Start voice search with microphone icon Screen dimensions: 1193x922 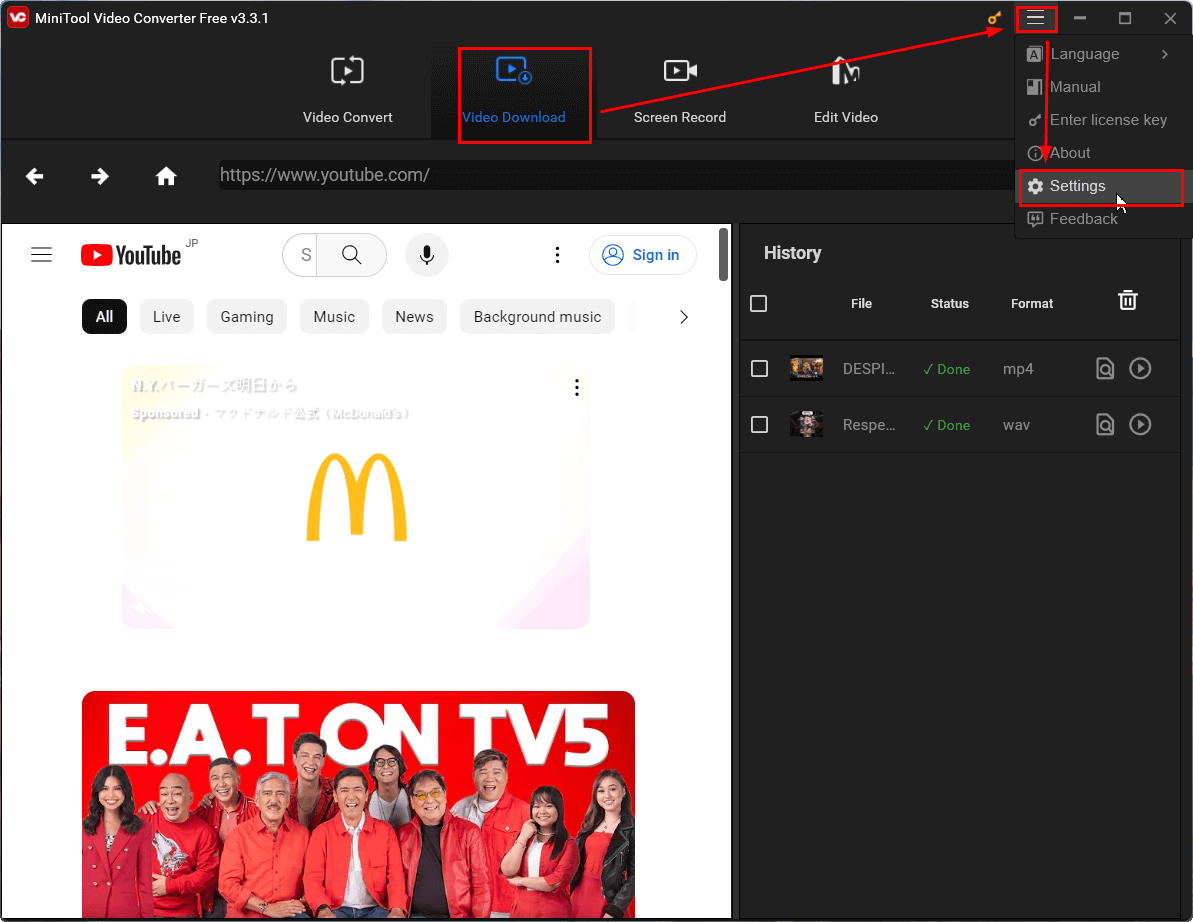pos(427,255)
